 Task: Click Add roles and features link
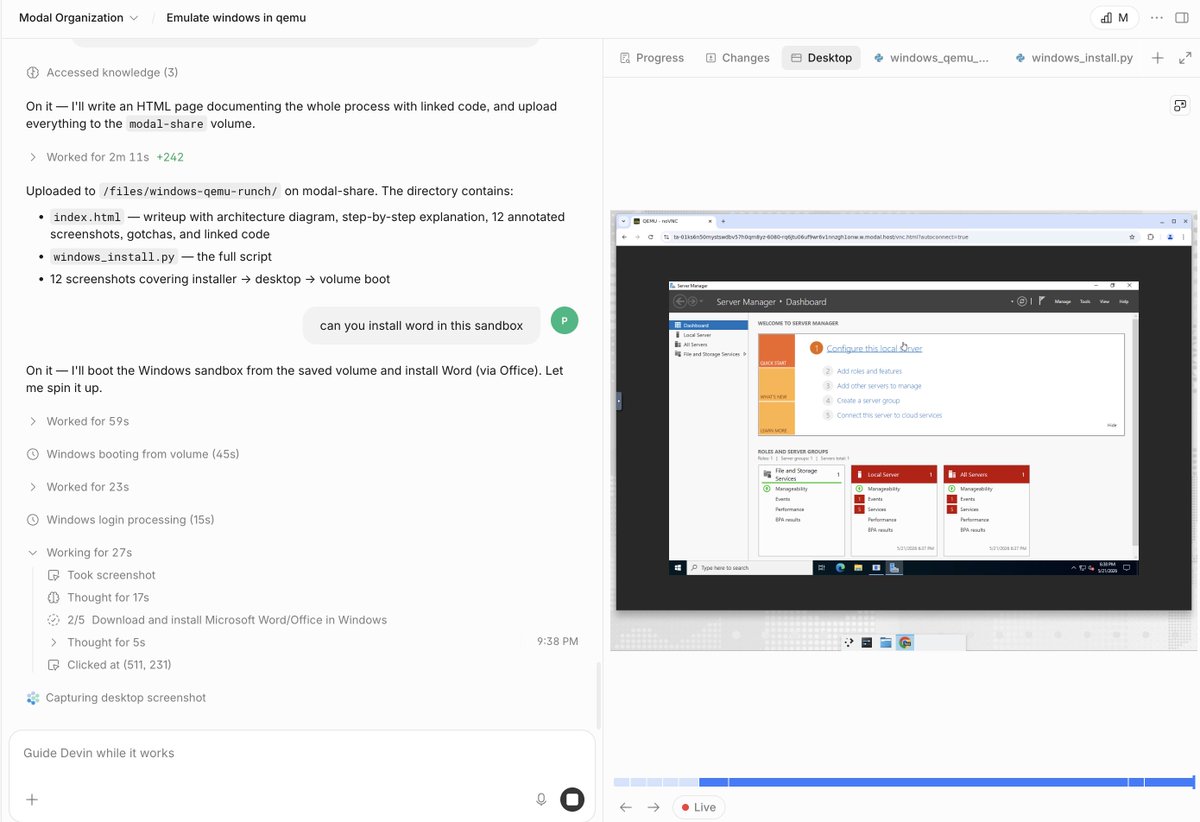coord(869,371)
